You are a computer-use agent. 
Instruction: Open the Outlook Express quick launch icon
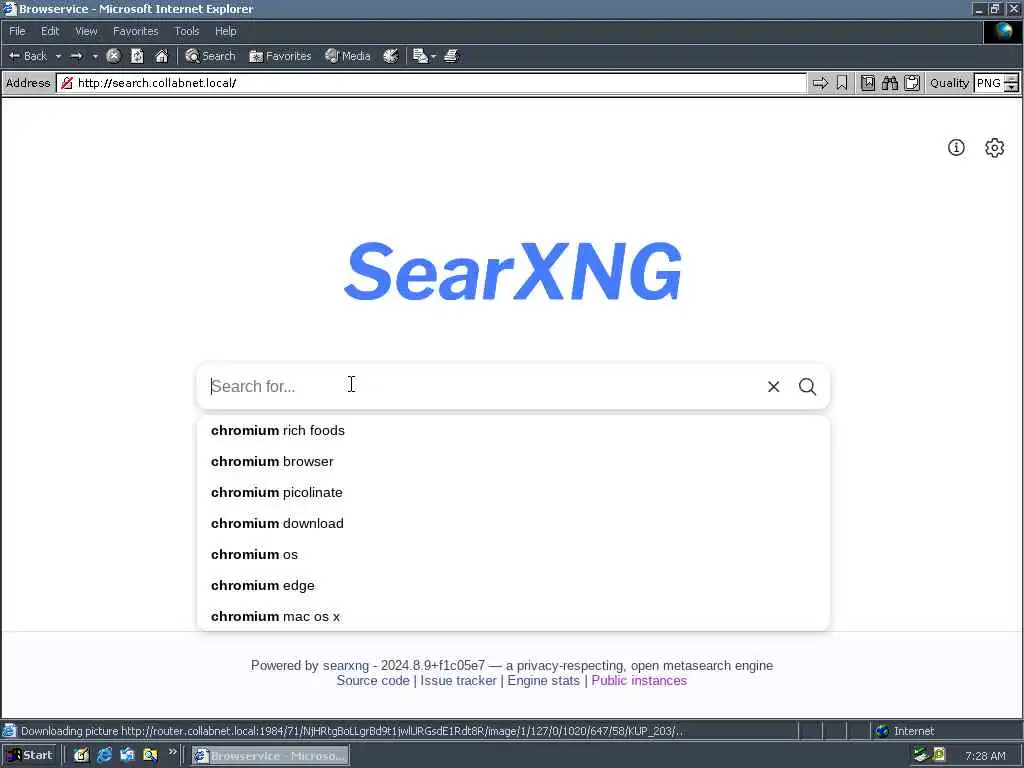pyautogui.click(x=127, y=756)
